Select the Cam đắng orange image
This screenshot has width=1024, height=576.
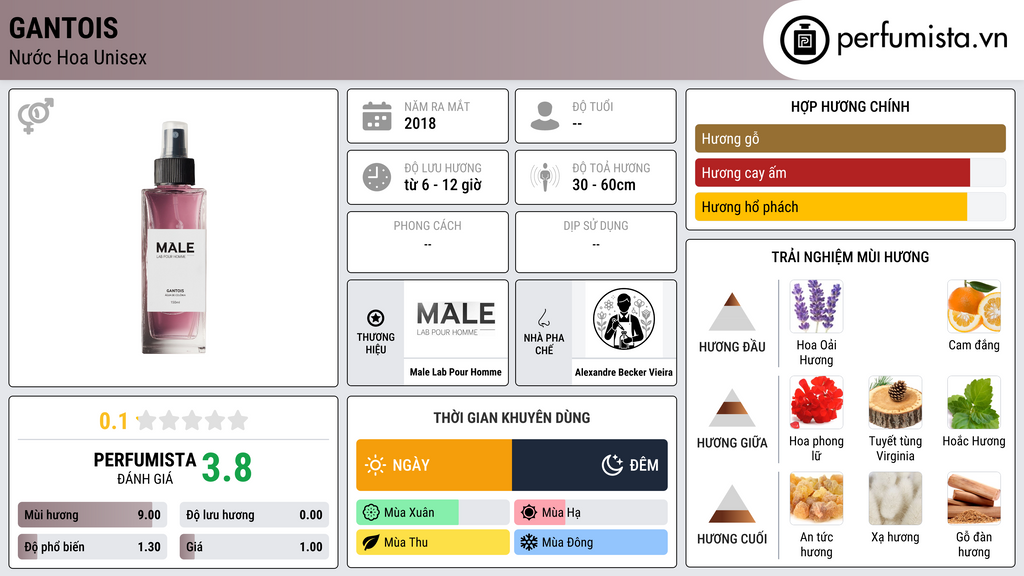[974, 306]
